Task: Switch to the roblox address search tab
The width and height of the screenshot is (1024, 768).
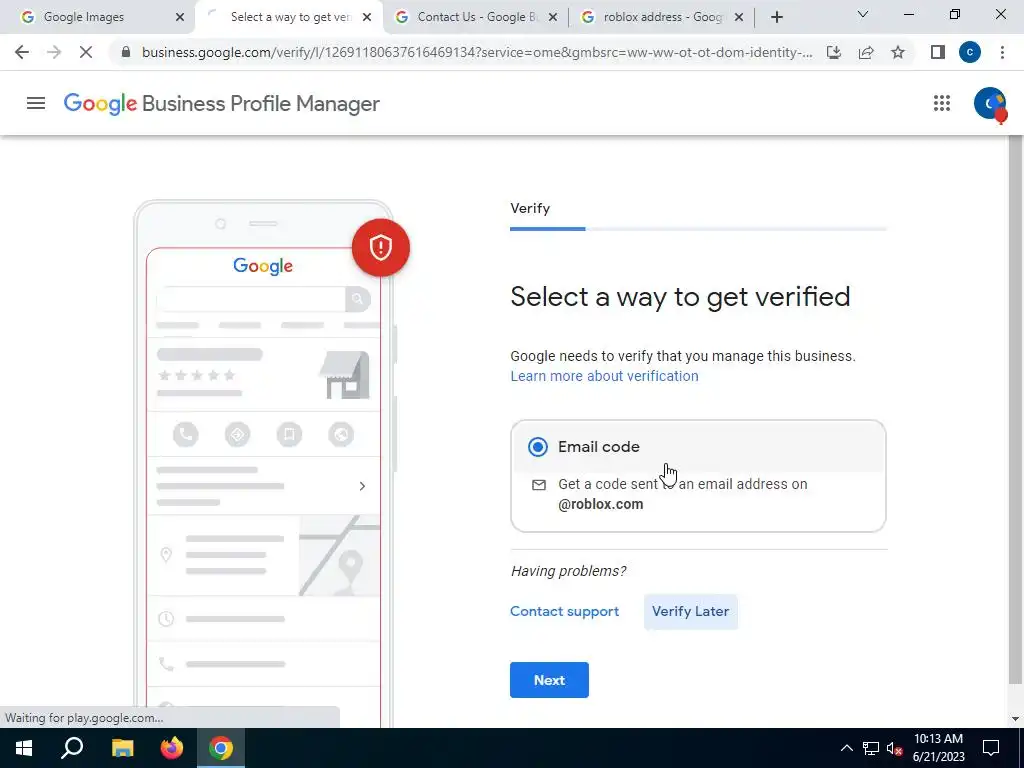Action: 662,18
